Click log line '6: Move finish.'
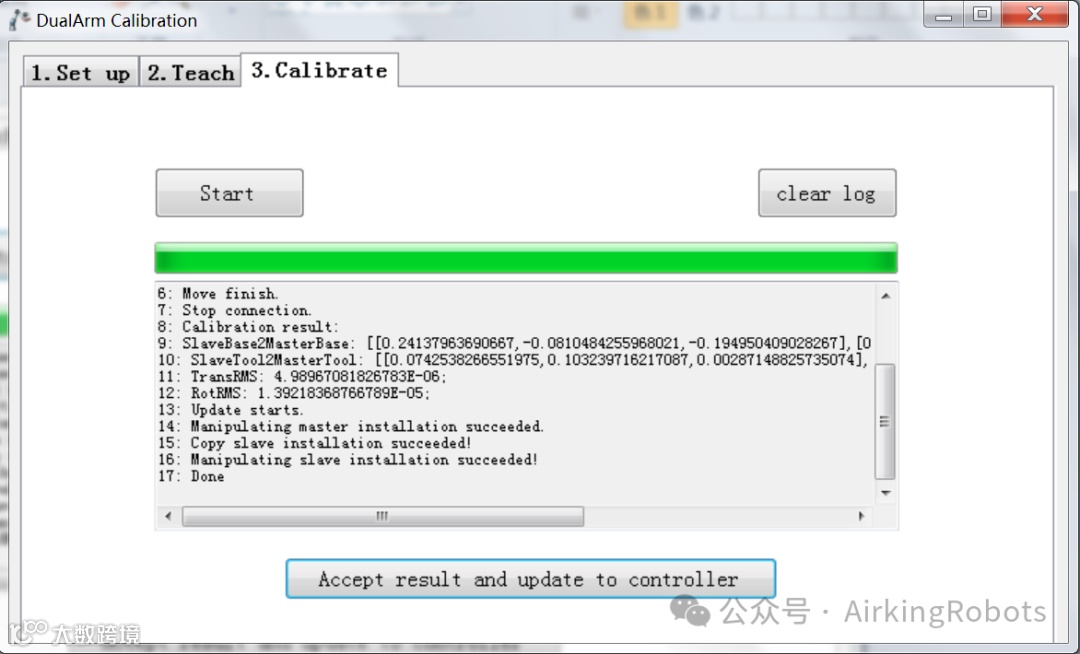Screen dimensions: 1080x654 pyautogui.click(x=218, y=293)
